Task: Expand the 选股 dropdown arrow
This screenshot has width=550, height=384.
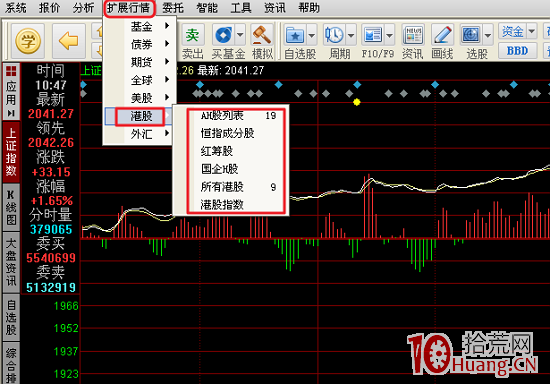Action: click(x=488, y=35)
